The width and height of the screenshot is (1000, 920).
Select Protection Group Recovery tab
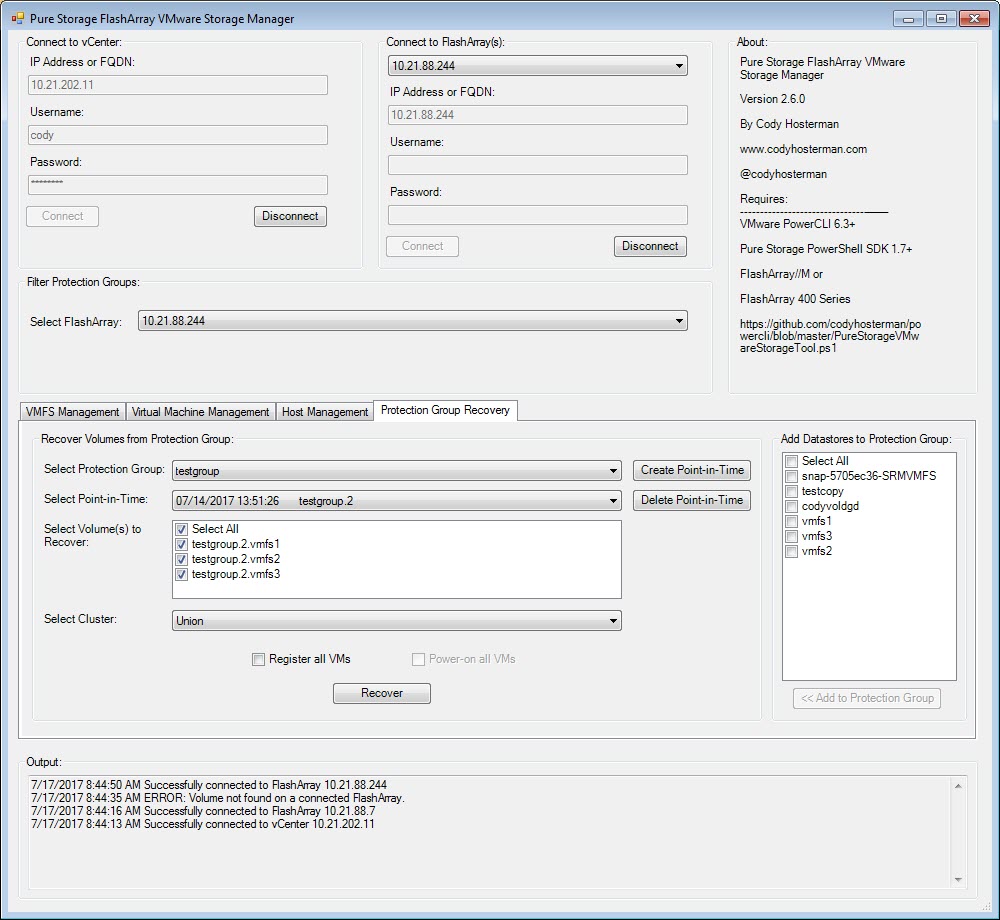445,410
